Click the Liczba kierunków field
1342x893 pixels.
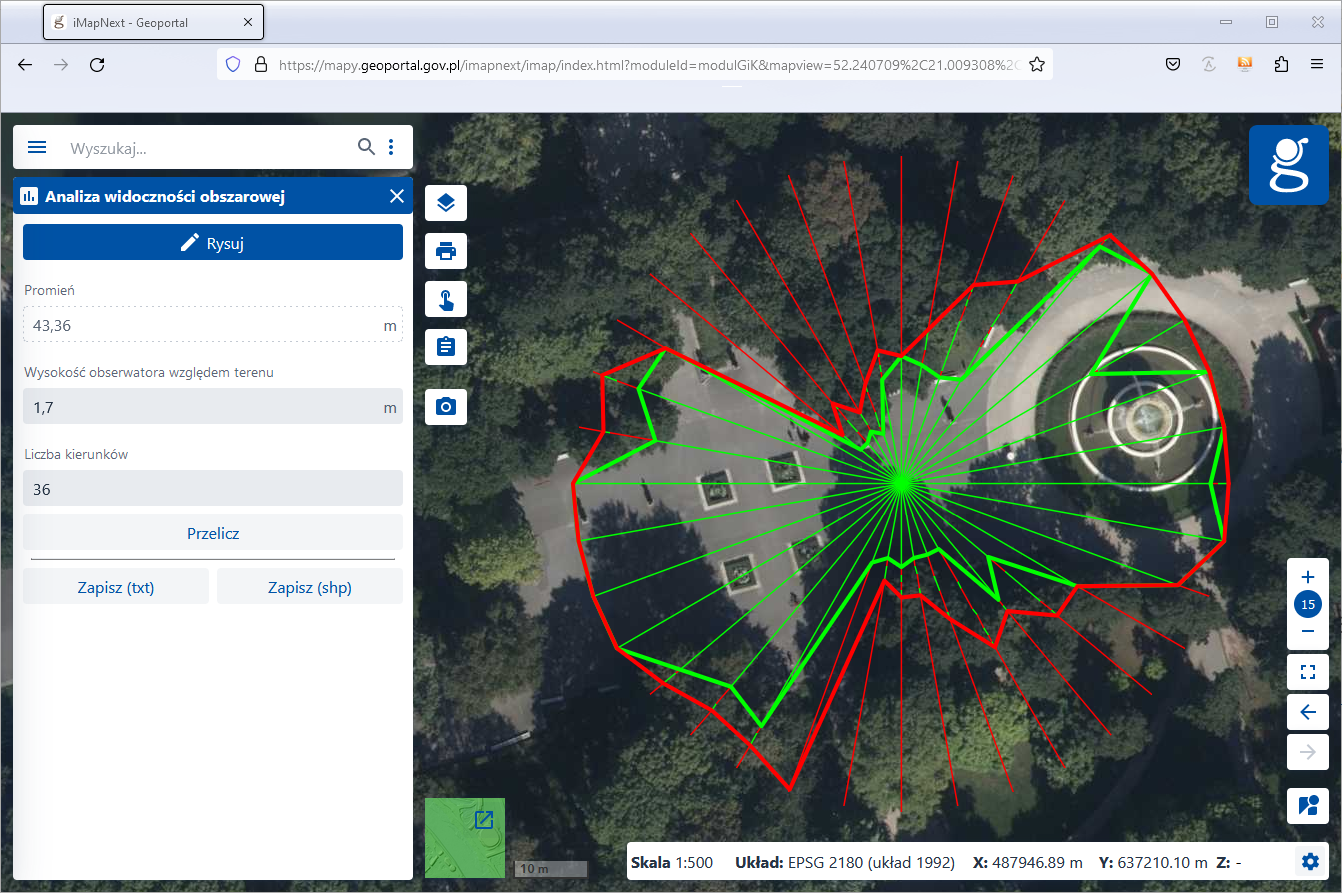(200, 489)
